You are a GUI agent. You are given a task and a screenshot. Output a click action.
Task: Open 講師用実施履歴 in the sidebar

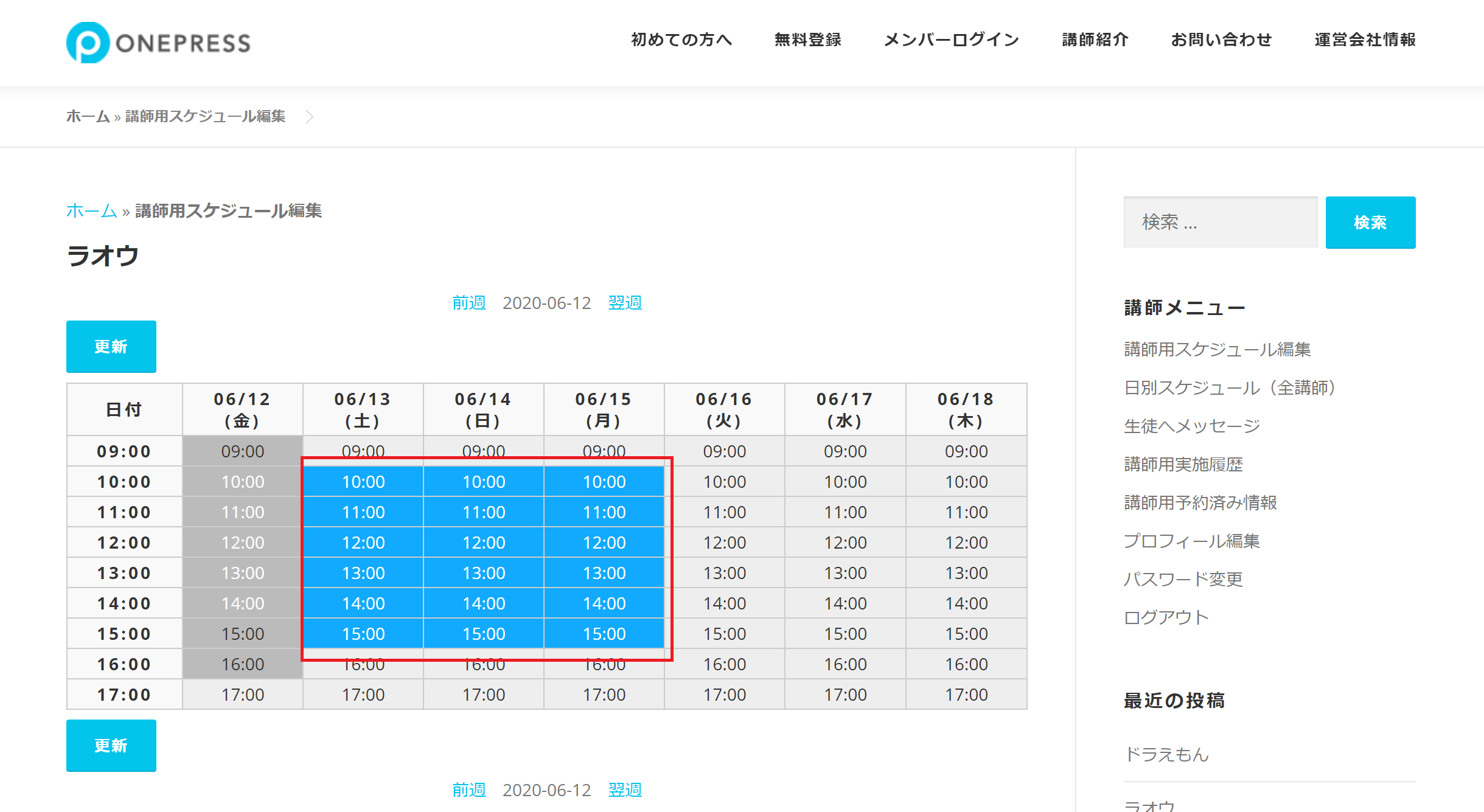click(1183, 464)
